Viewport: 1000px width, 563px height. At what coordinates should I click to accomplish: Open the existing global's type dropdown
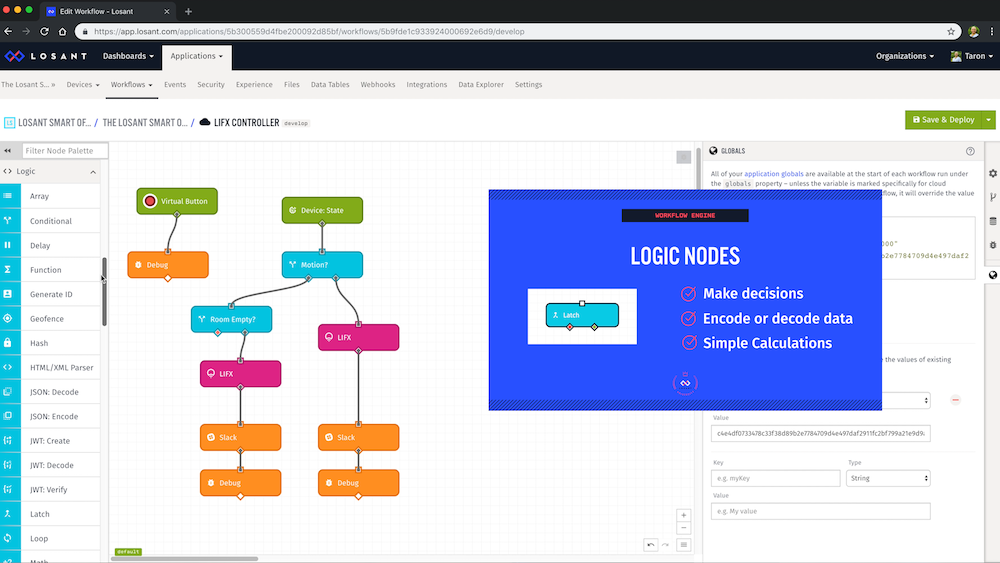(x=906, y=400)
